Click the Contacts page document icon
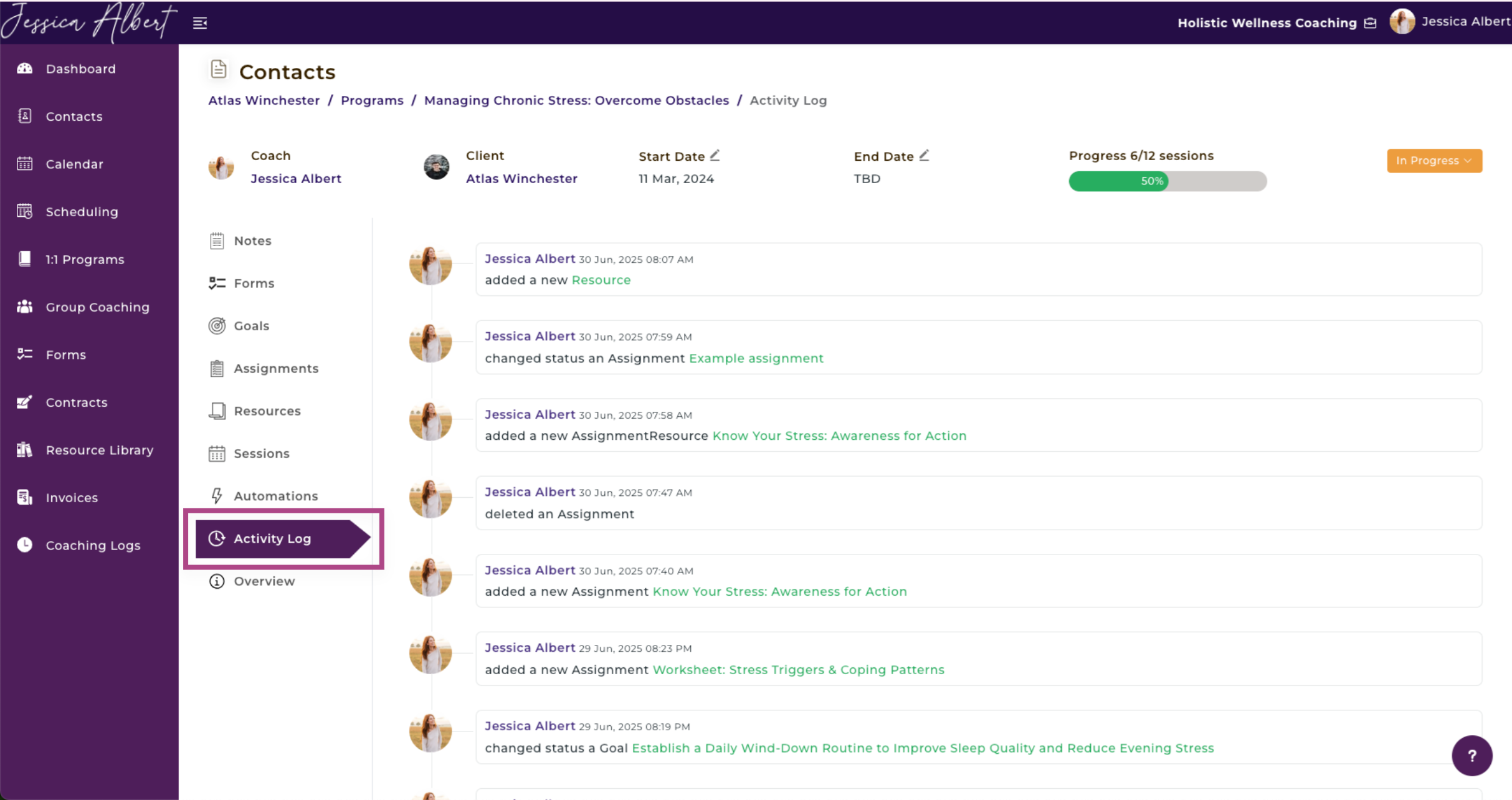 click(x=218, y=69)
